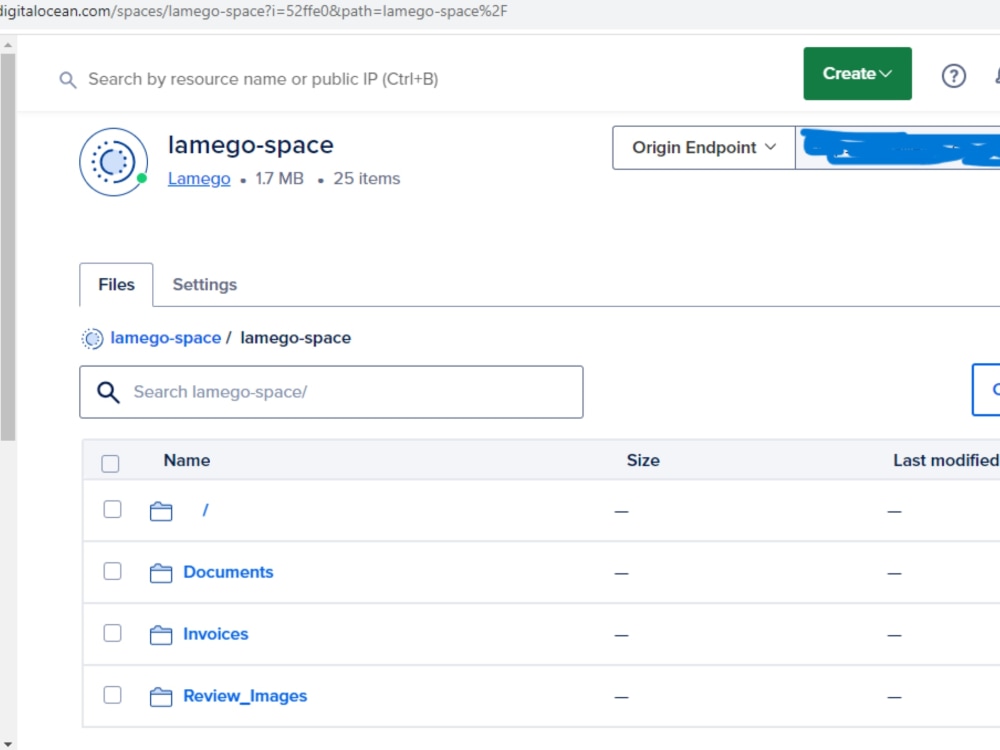Screen dimensions: 1000x750
Task: Click the magnifier icon in global search
Action: pyautogui.click(x=68, y=80)
